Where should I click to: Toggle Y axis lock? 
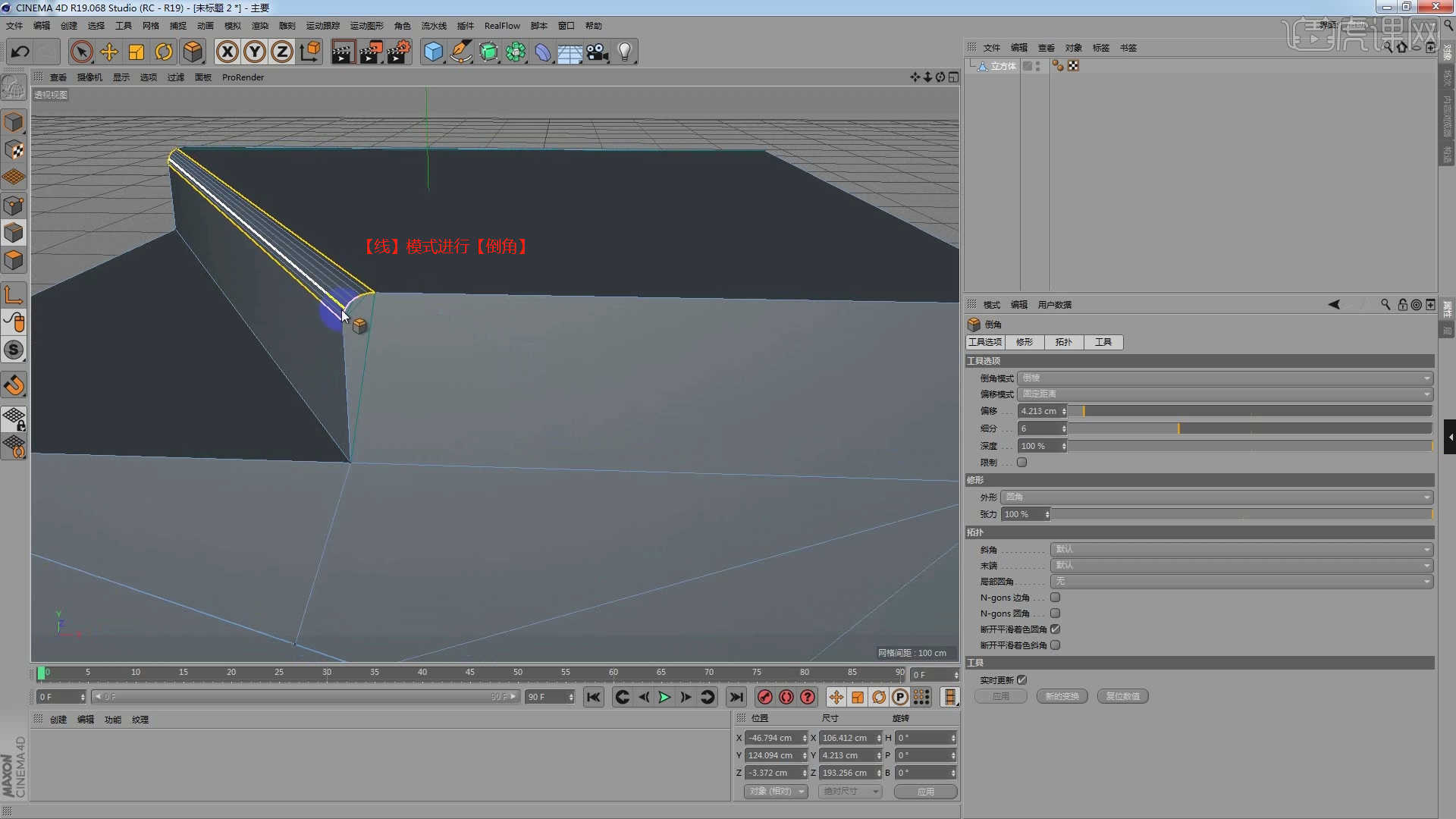255,52
